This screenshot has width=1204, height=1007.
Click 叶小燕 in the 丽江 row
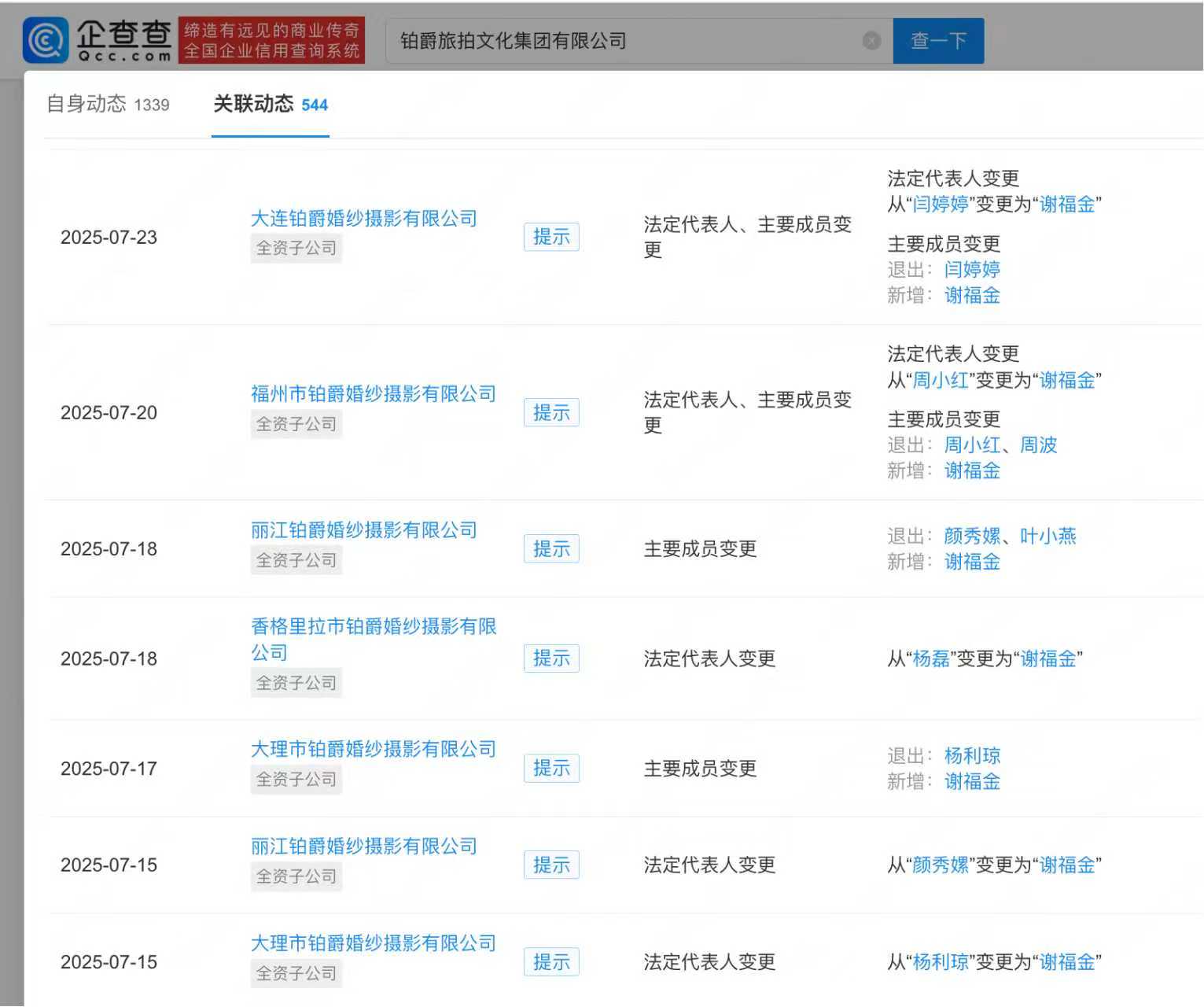[1048, 536]
